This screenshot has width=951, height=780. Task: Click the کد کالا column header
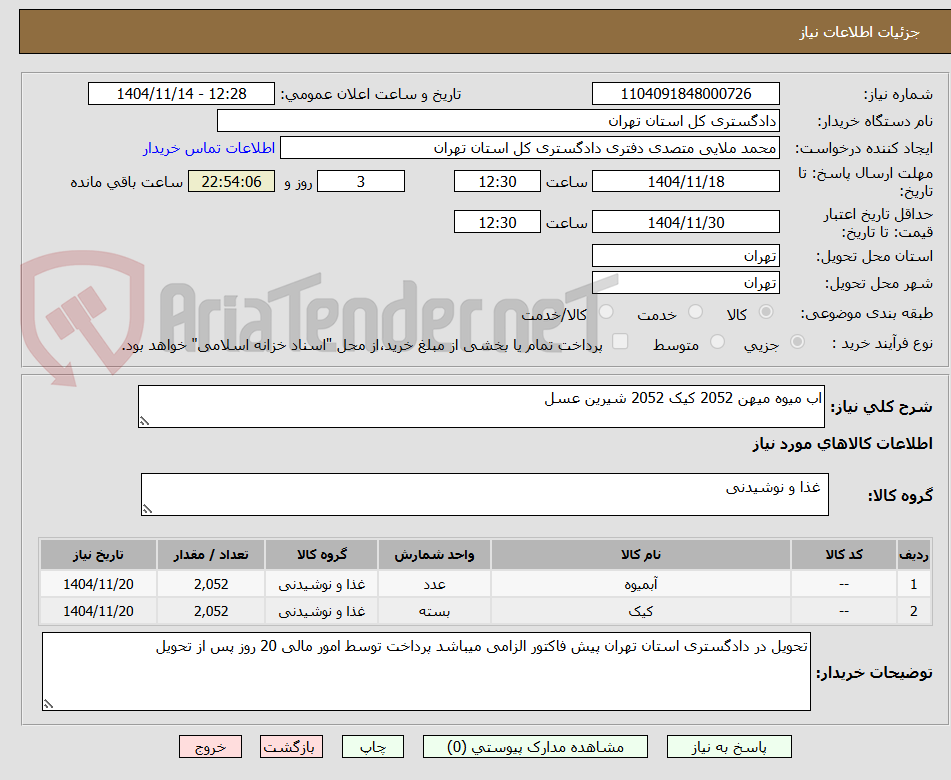(844, 554)
